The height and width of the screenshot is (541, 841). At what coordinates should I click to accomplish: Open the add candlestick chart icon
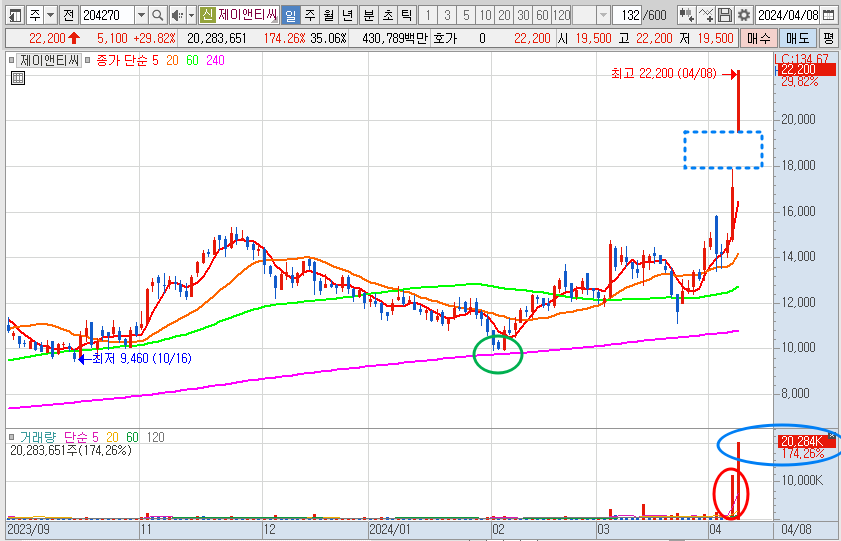[x=686, y=15]
